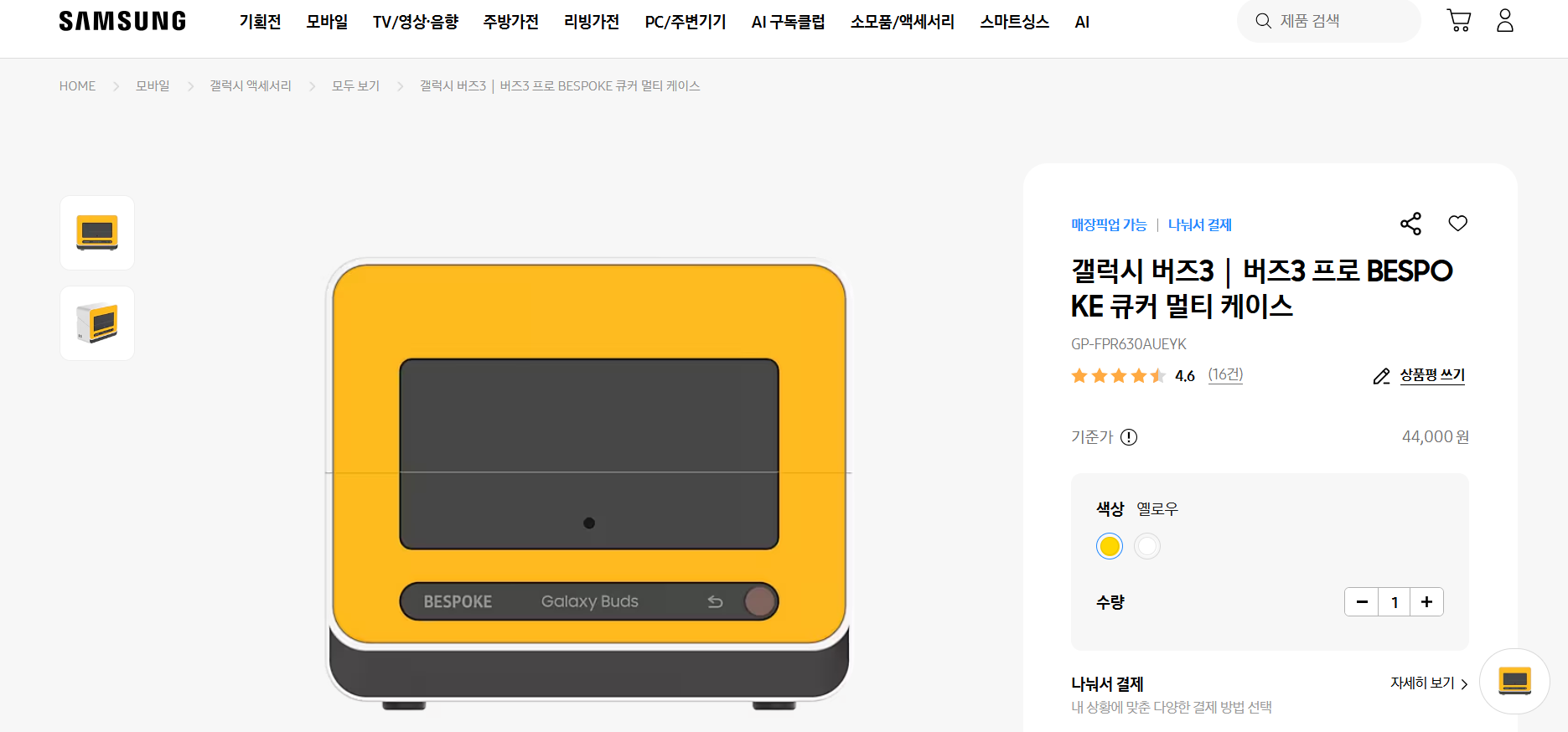
Task: Click the 제품 검색 search field
Action: tap(1329, 21)
